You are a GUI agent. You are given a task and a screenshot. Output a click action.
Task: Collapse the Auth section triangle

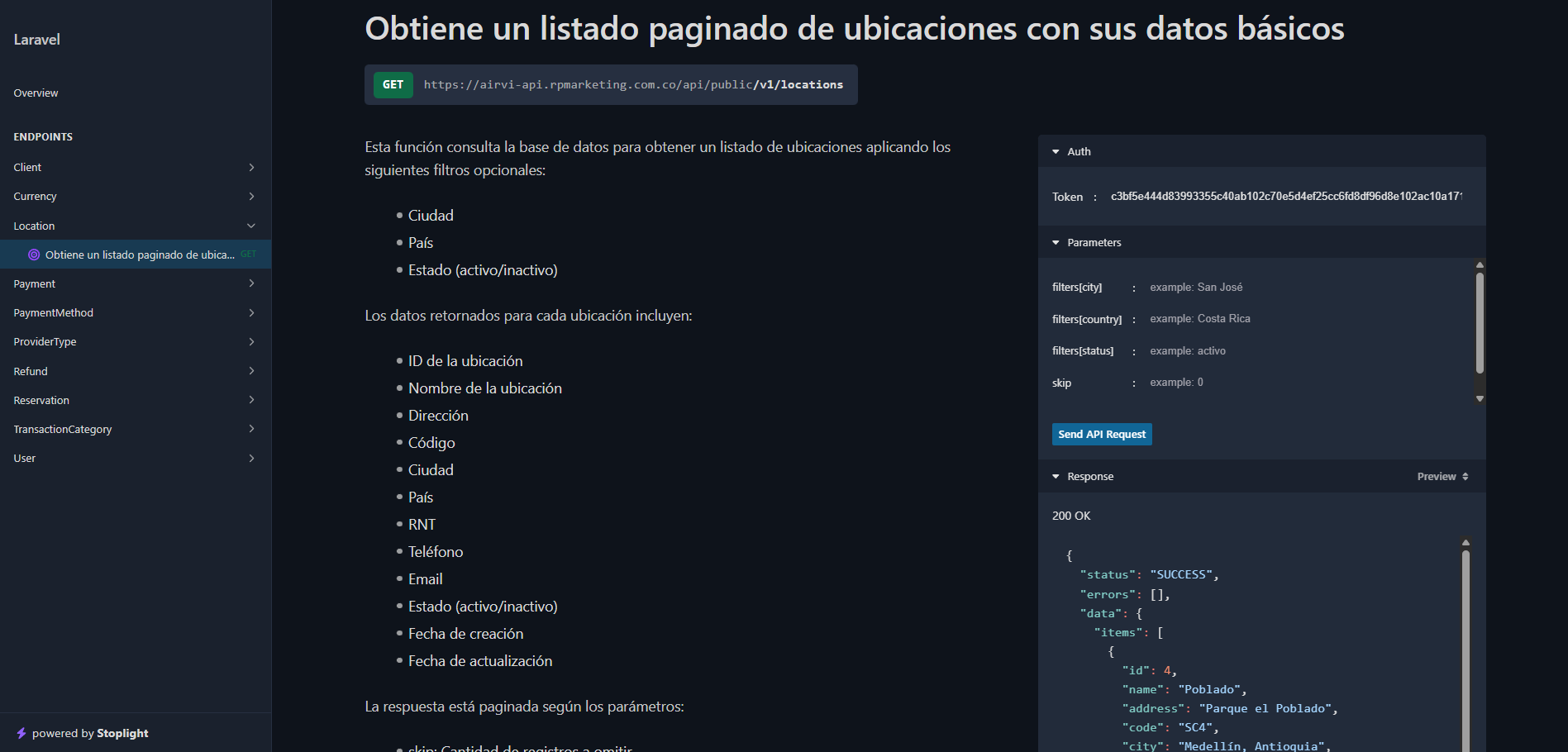(1056, 152)
